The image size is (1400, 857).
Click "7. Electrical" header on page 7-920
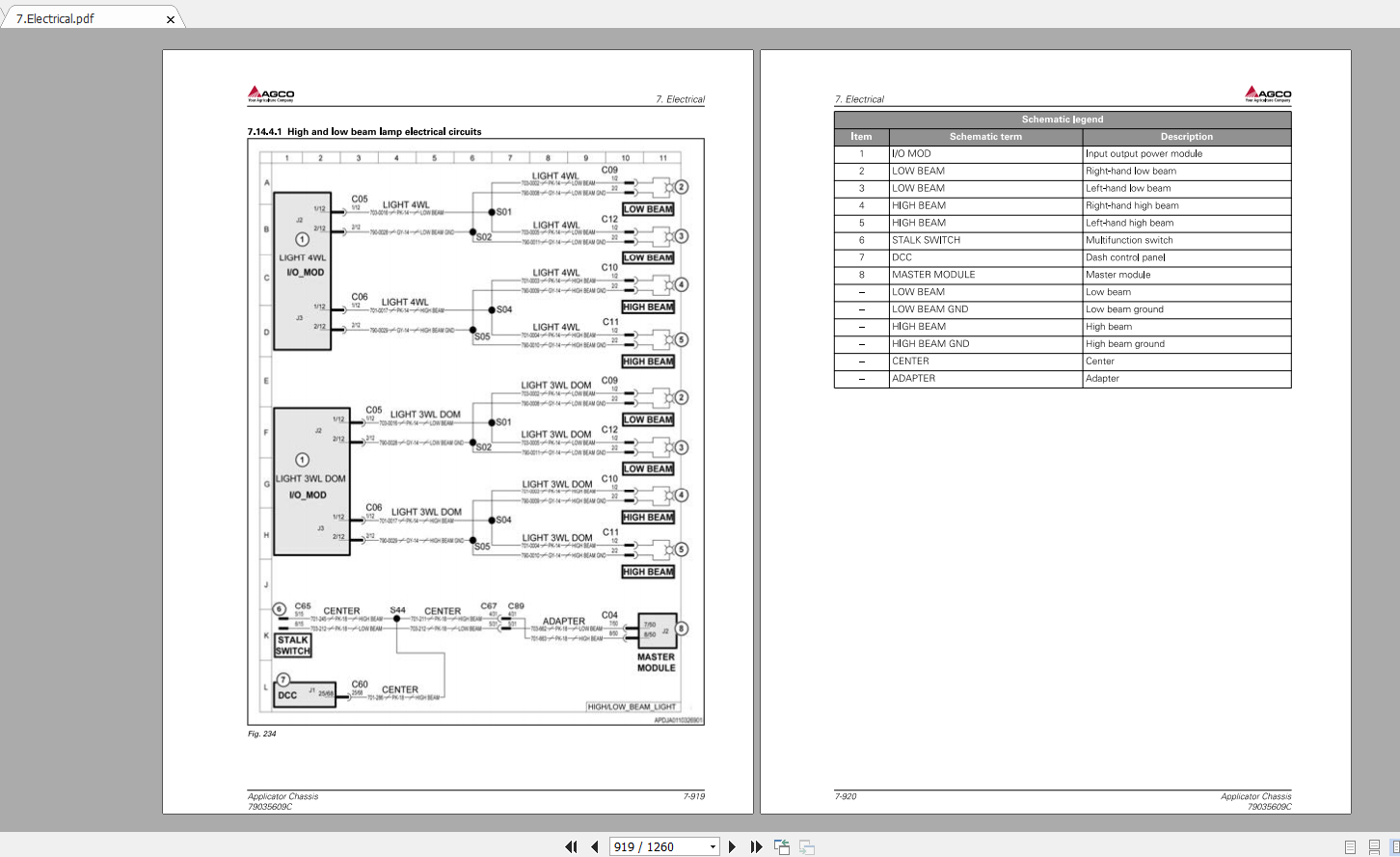click(x=859, y=99)
